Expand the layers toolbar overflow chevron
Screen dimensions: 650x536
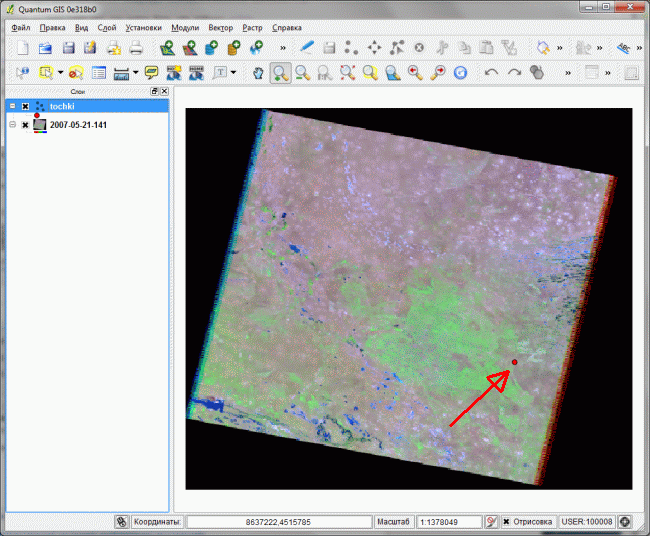283,48
